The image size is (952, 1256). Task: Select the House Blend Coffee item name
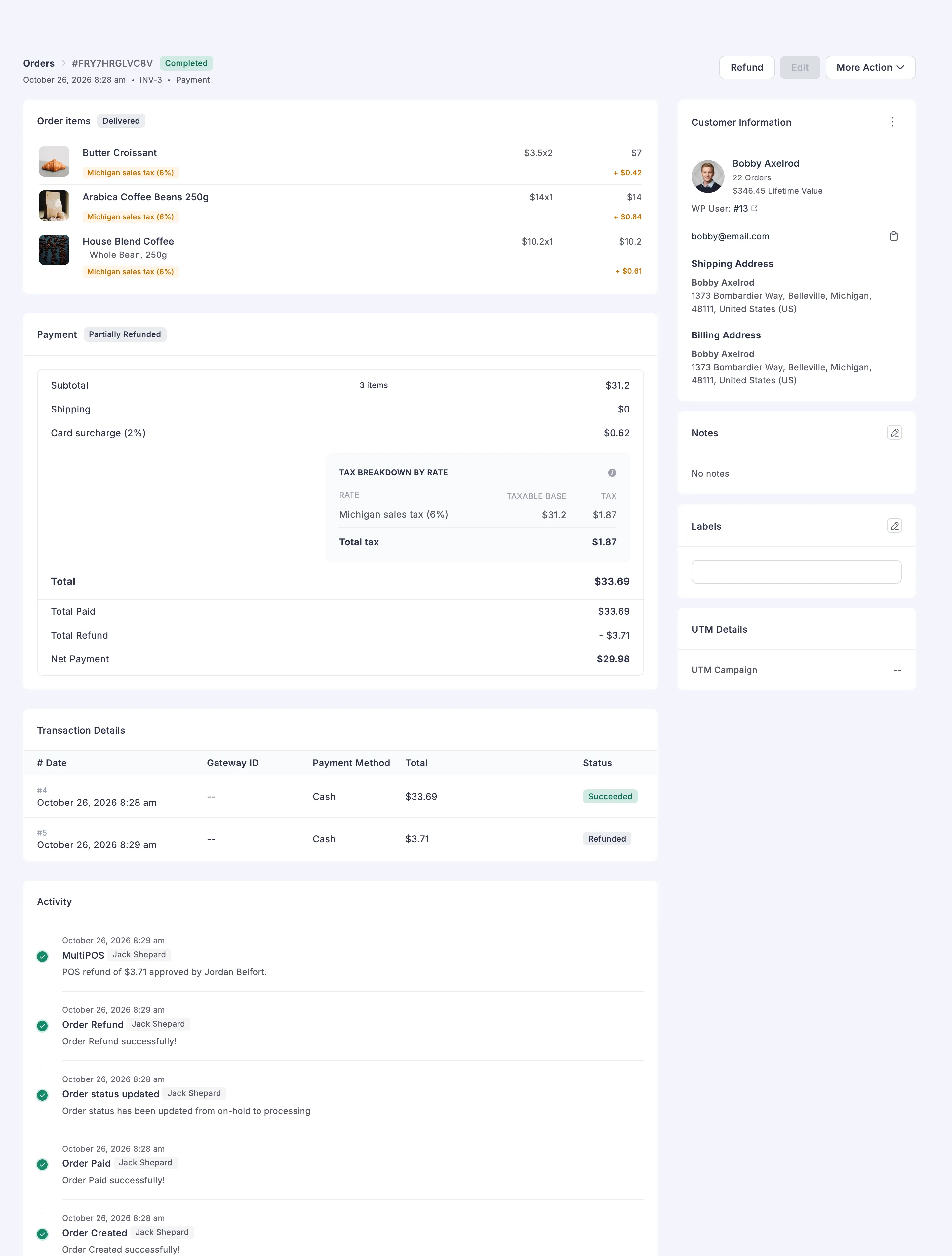pos(128,241)
